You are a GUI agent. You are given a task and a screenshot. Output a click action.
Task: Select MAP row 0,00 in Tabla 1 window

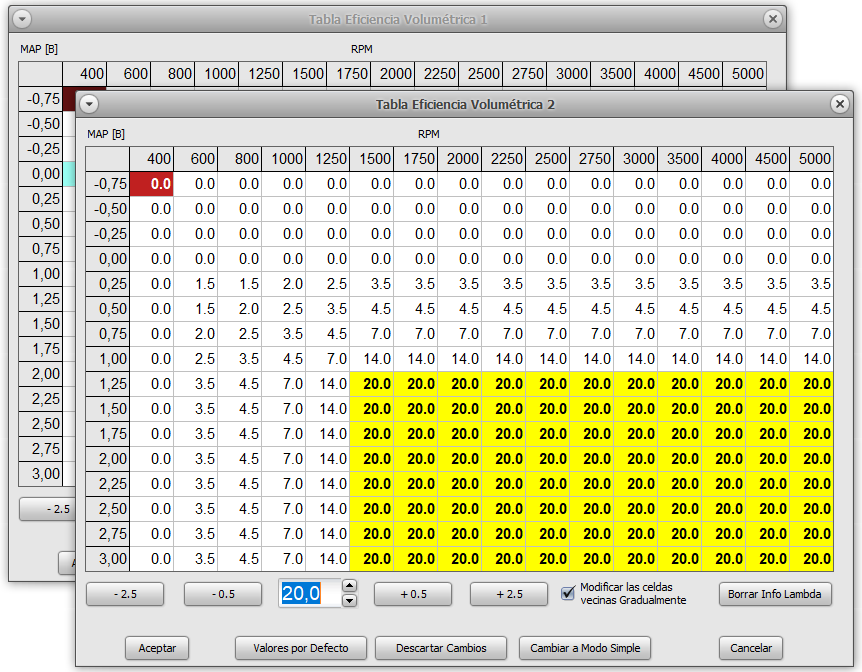click(x=41, y=174)
